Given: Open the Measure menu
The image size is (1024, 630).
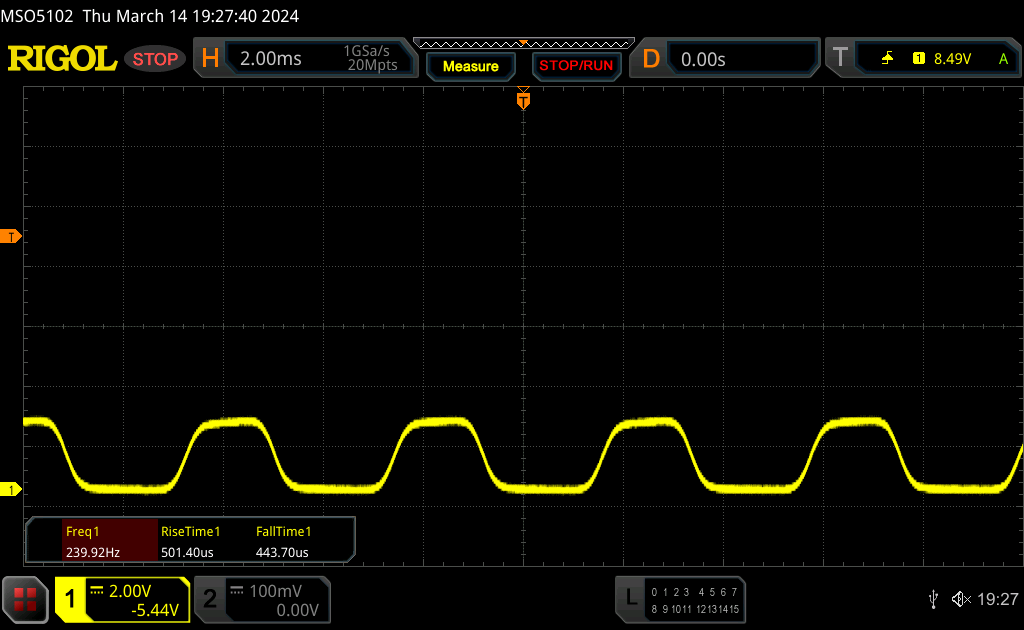Looking at the screenshot, I should [470, 67].
